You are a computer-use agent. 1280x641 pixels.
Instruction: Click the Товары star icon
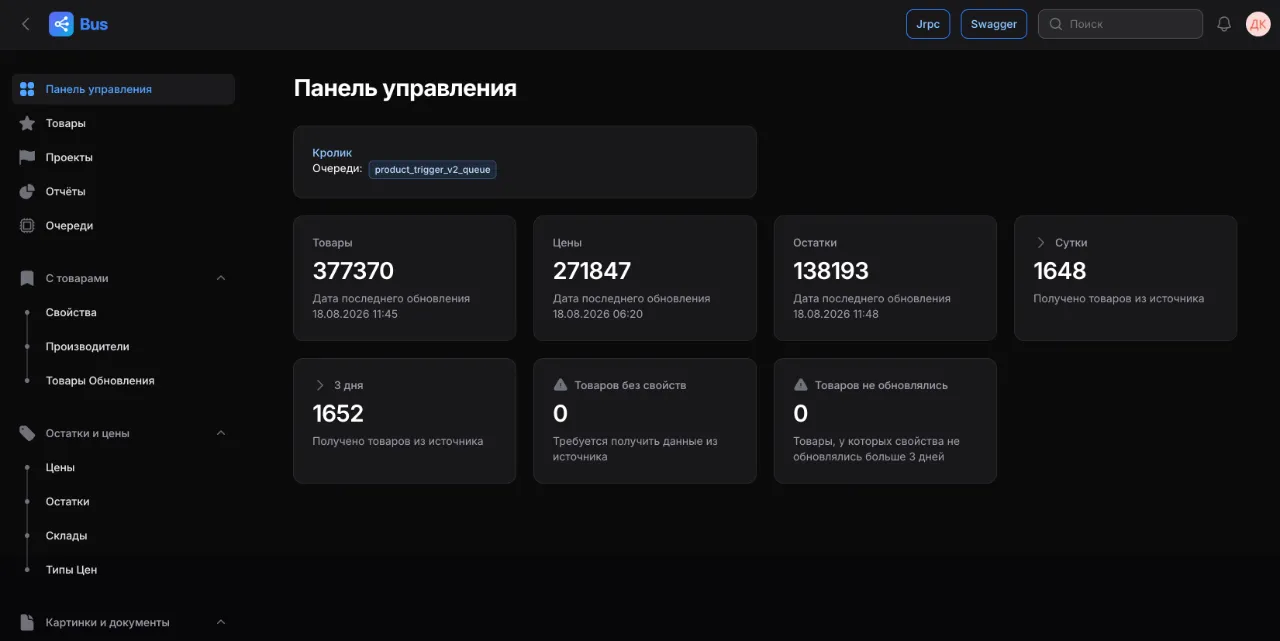coord(27,123)
